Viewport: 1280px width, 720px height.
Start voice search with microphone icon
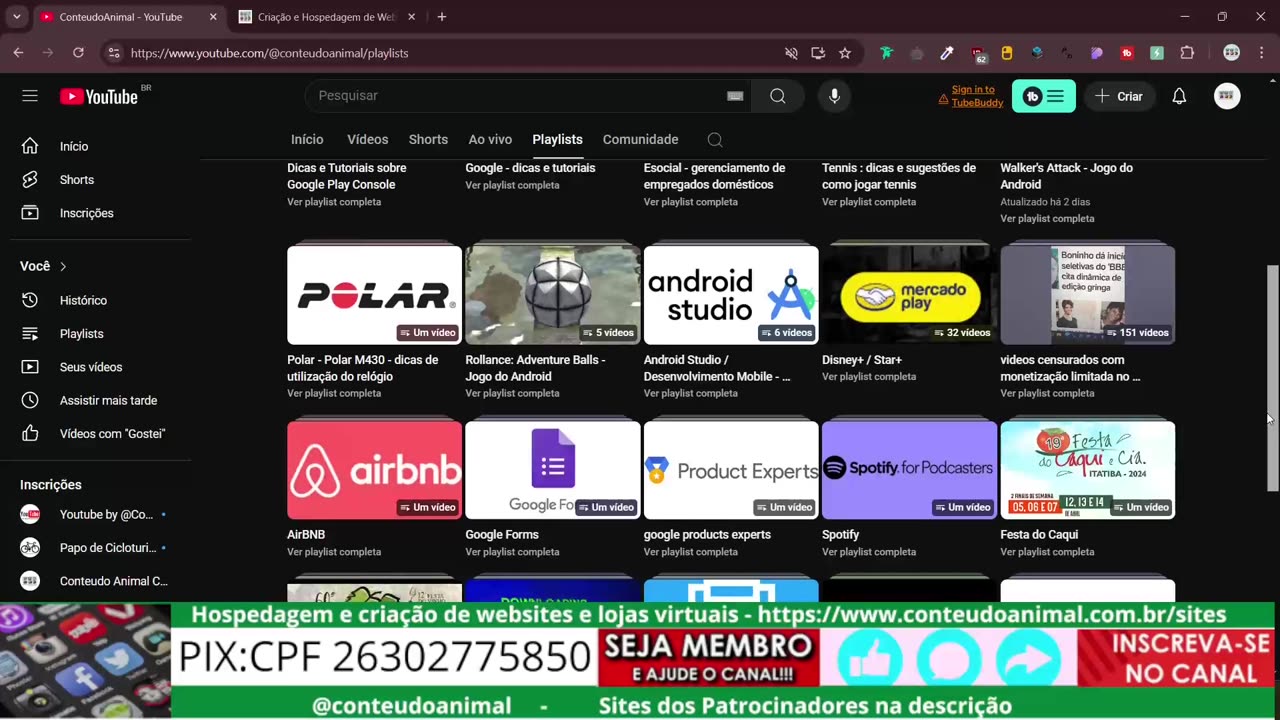(835, 96)
